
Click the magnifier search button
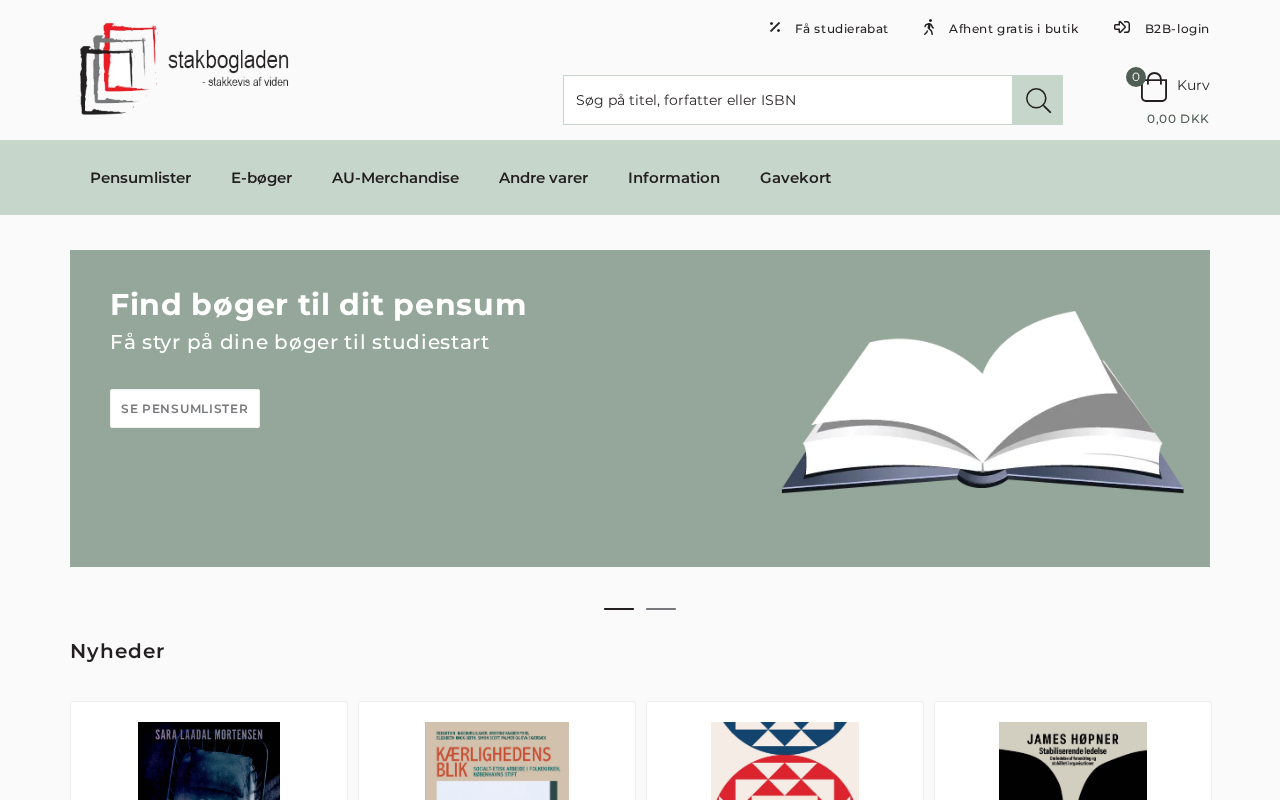(1037, 100)
